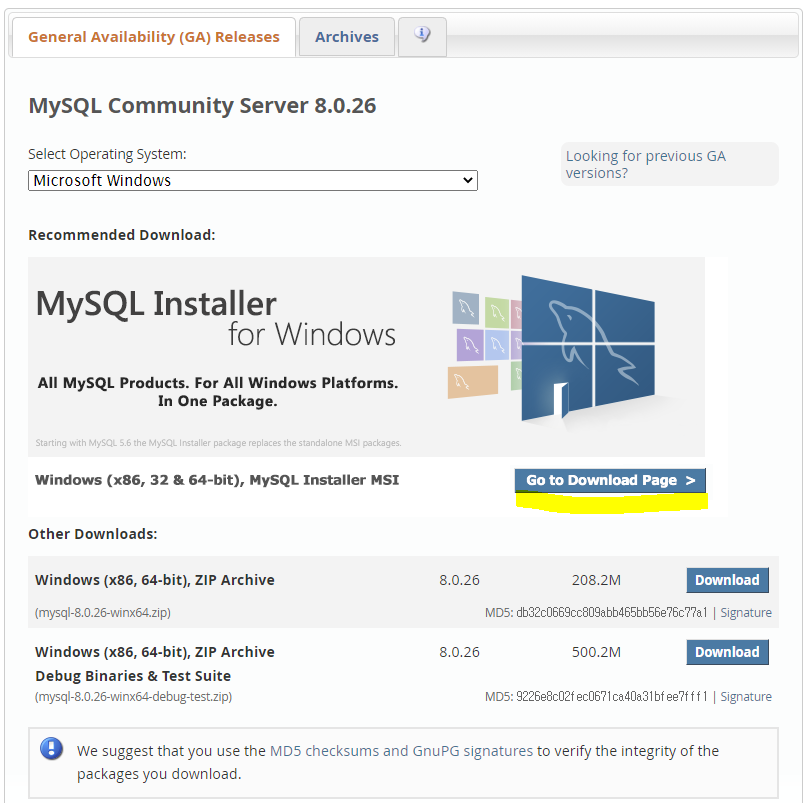Click the 8.0.26 version in the Debug Binaries row
The height and width of the screenshot is (803, 805).
[x=459, y=652]
